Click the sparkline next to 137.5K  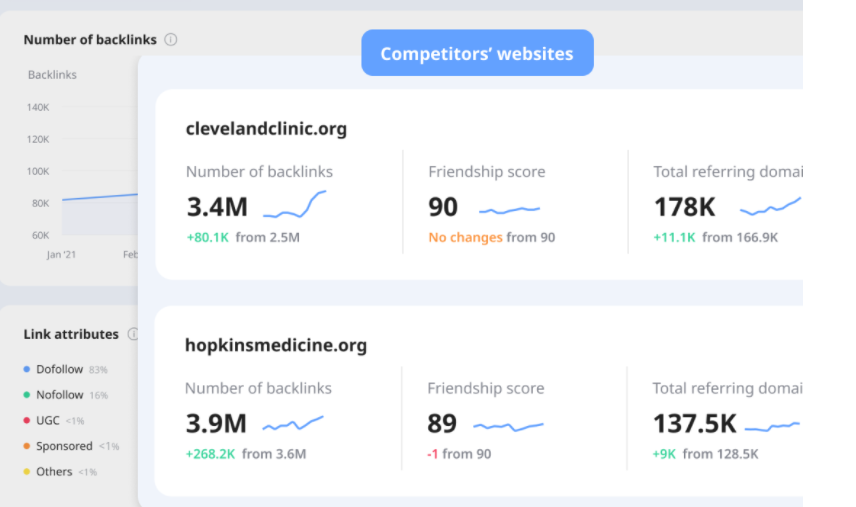[772, 426]
